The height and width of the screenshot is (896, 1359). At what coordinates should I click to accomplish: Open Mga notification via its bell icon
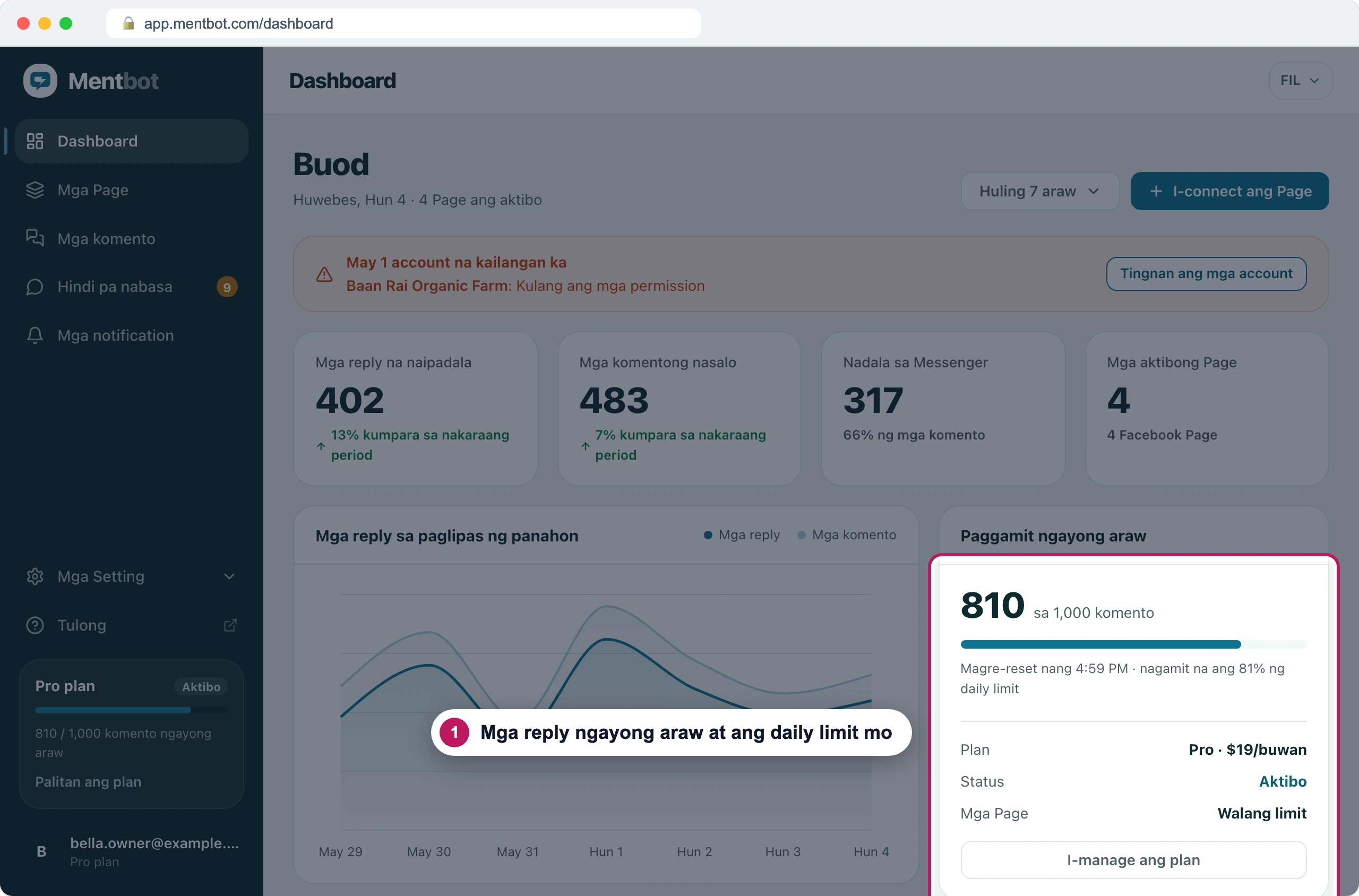(35, 335)
